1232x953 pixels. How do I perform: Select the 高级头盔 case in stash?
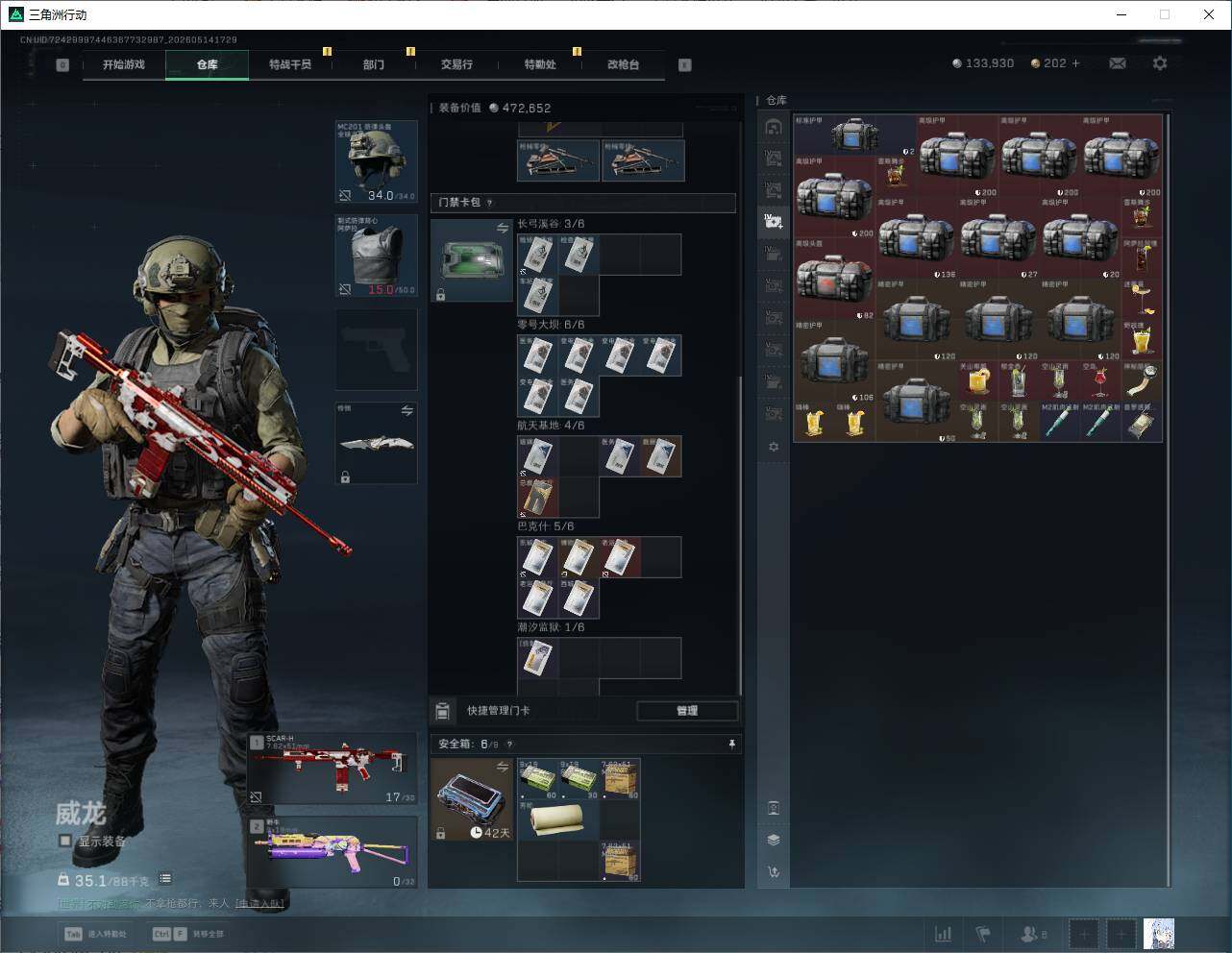coord(834,279)
